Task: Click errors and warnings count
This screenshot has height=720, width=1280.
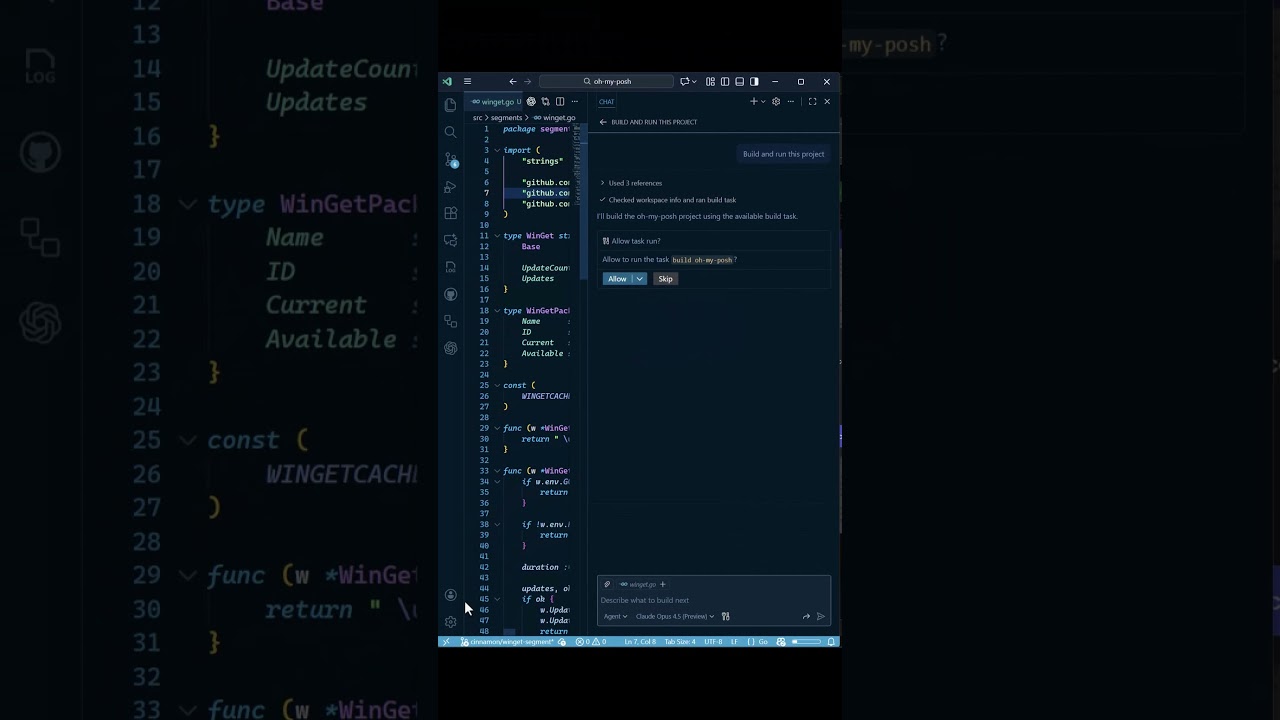Action: 591,642
